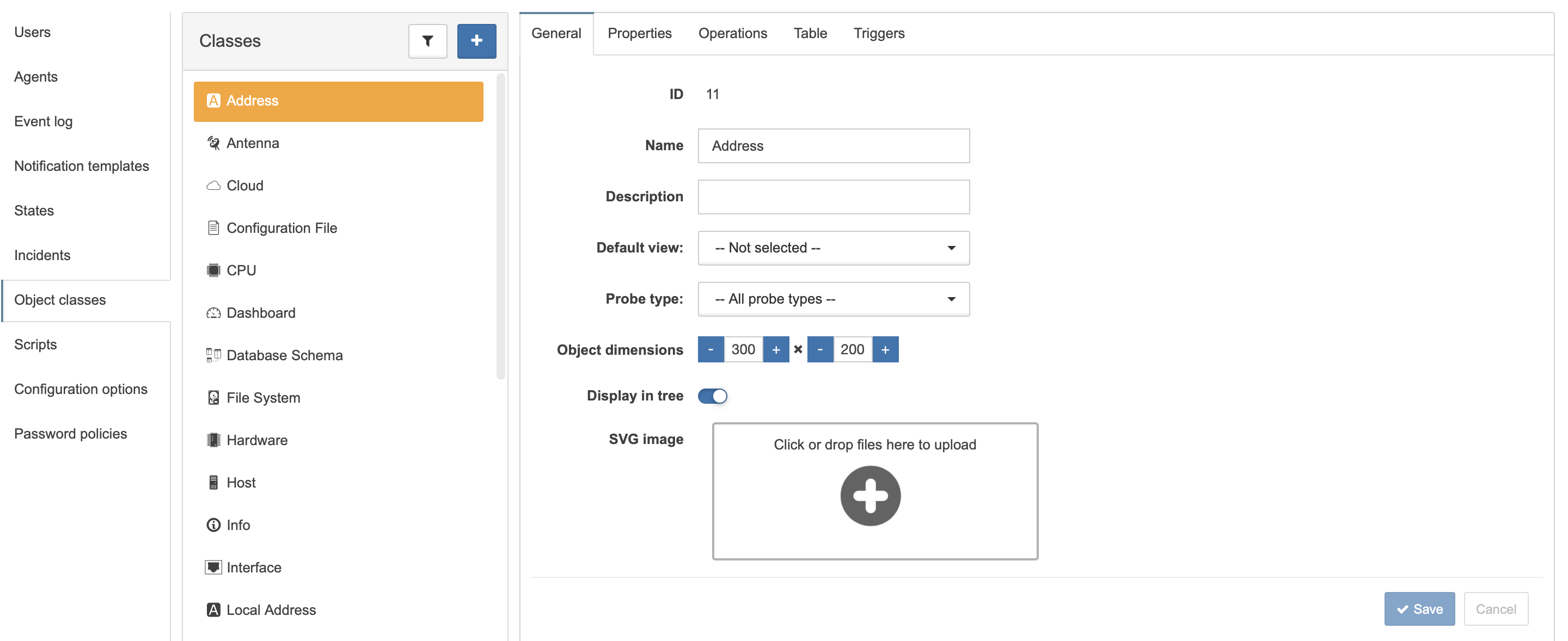This screenshot has width=1568, height=641.
Task: Select the Address class icon
Action: [213, 100]
